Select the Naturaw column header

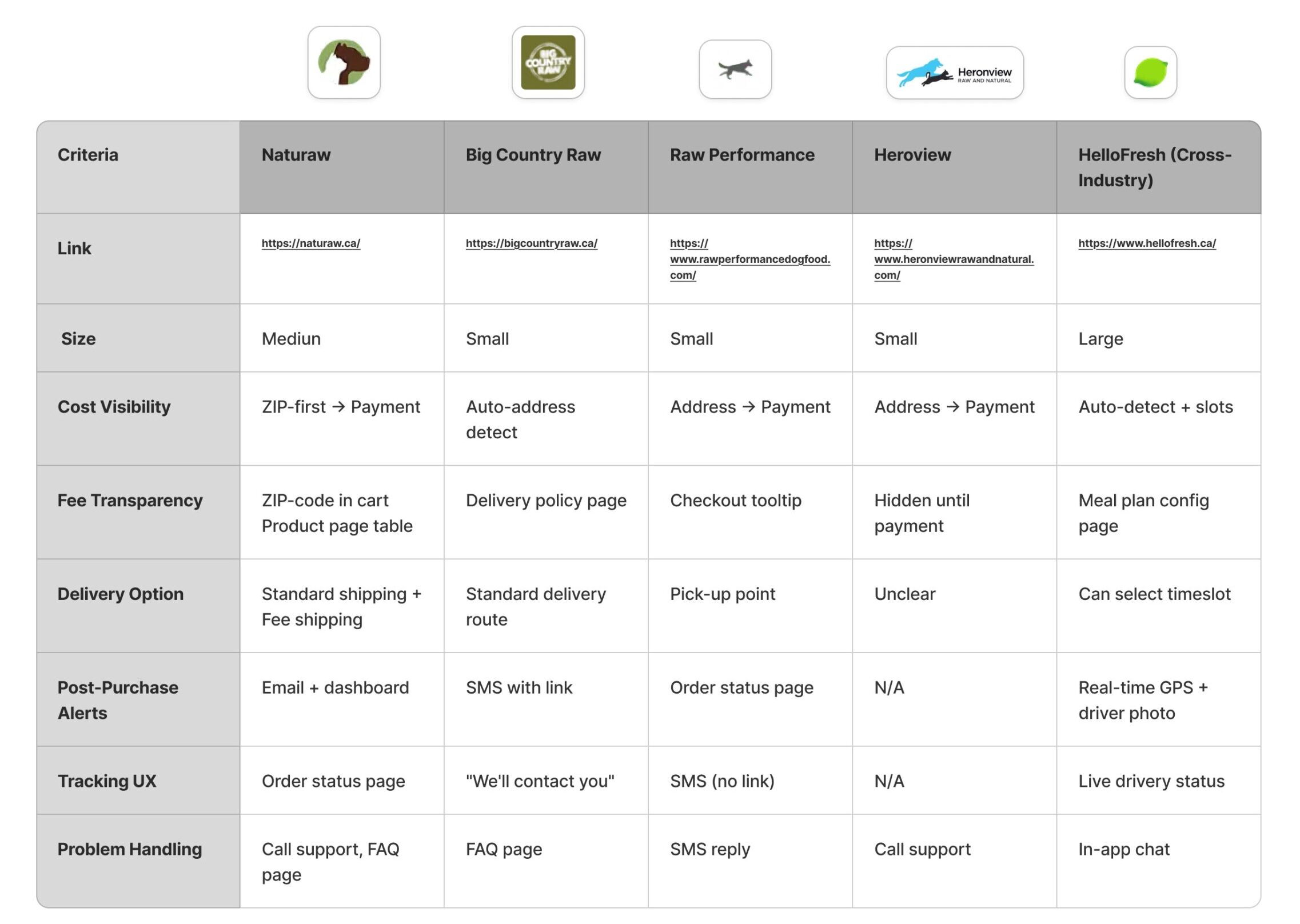(296, 155)
